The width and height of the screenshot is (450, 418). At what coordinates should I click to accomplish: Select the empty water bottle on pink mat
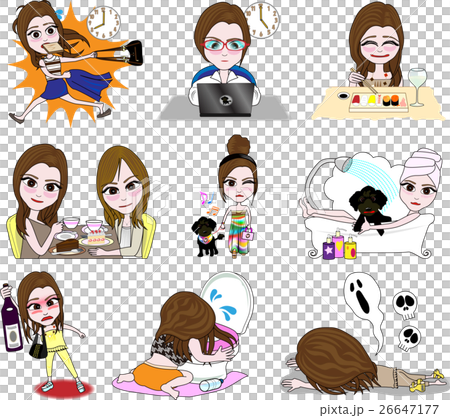[211, 384]
